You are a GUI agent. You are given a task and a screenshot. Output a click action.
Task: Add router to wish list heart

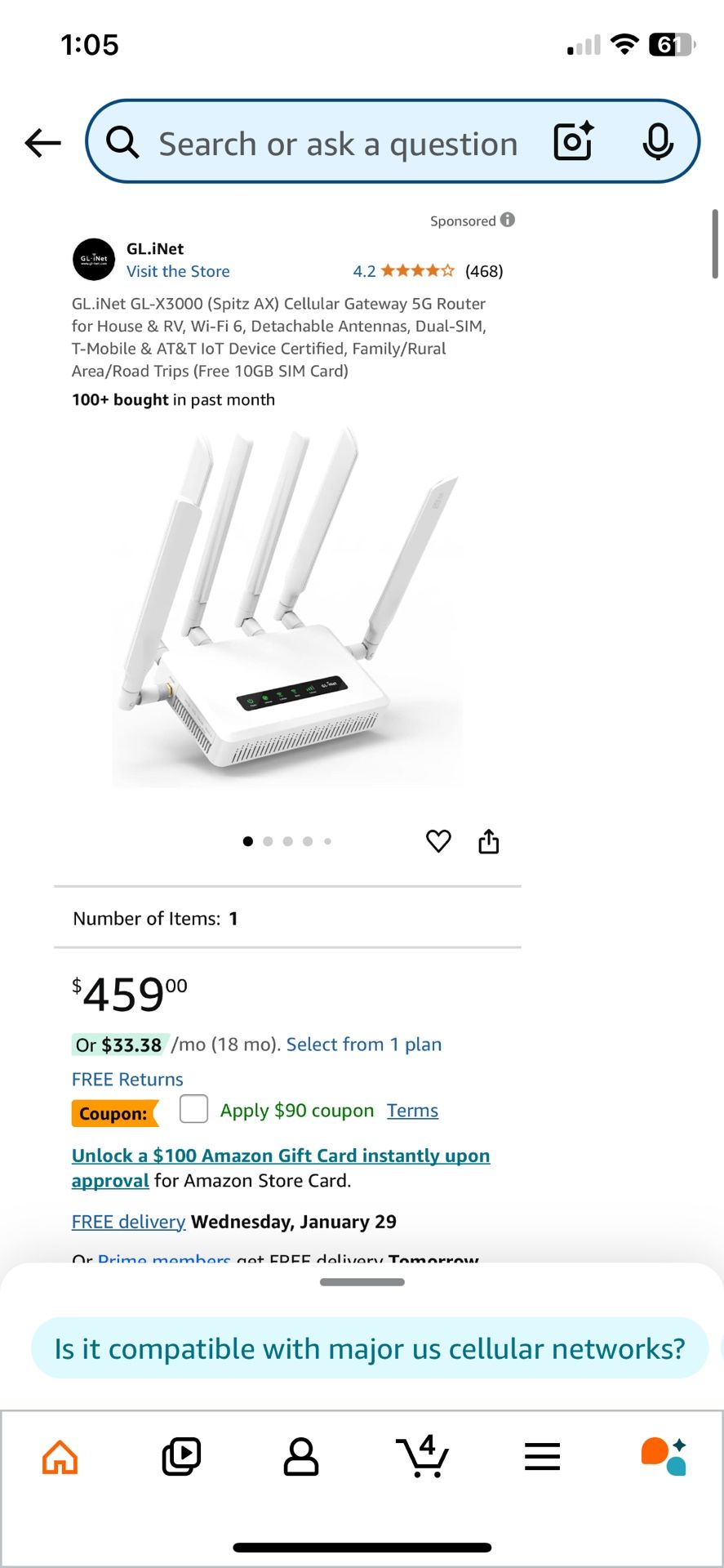[438, 841]
